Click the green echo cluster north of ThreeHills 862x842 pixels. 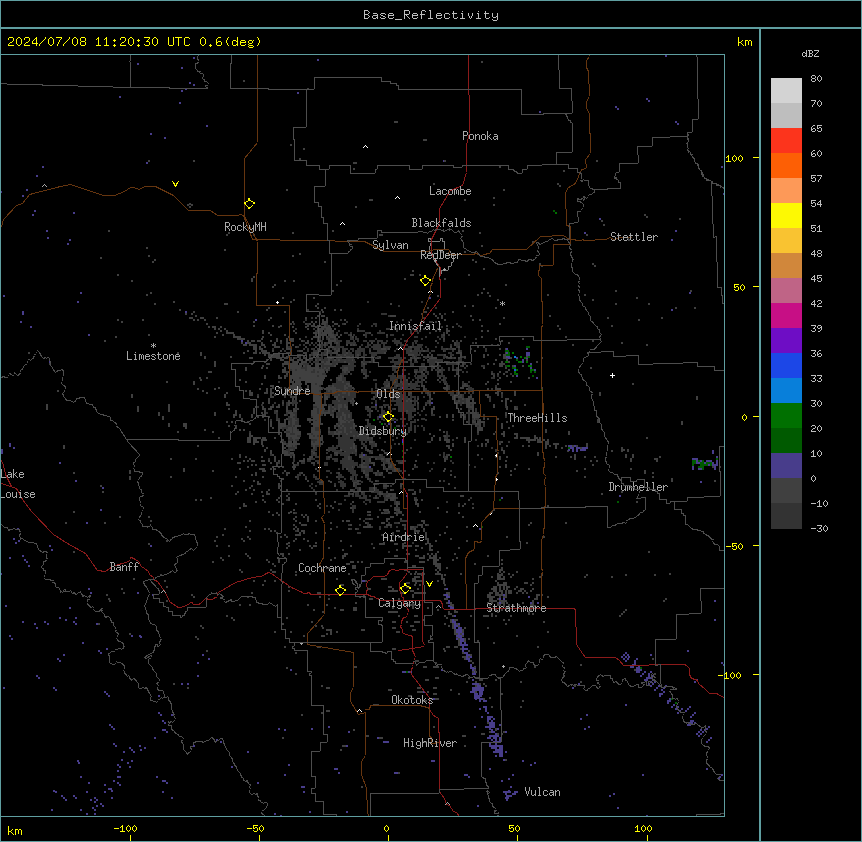click(519, 362)
